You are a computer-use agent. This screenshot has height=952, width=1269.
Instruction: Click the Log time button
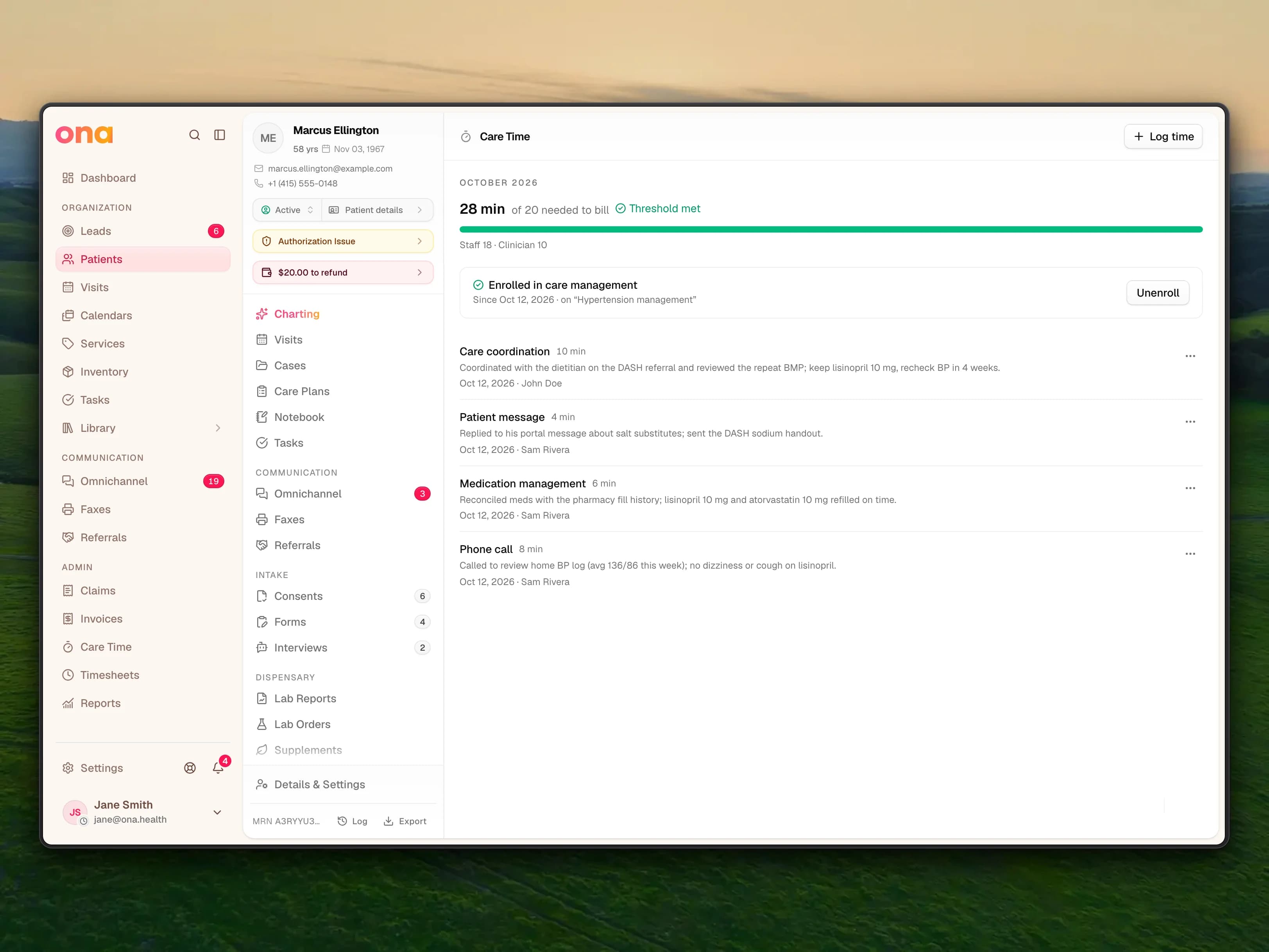1163,136
